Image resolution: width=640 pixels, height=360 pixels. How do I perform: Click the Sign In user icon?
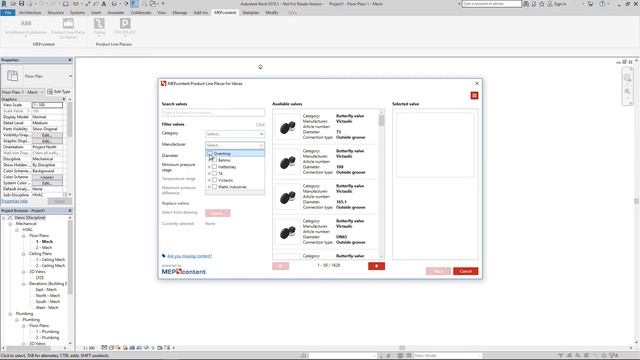pos(550,4)
